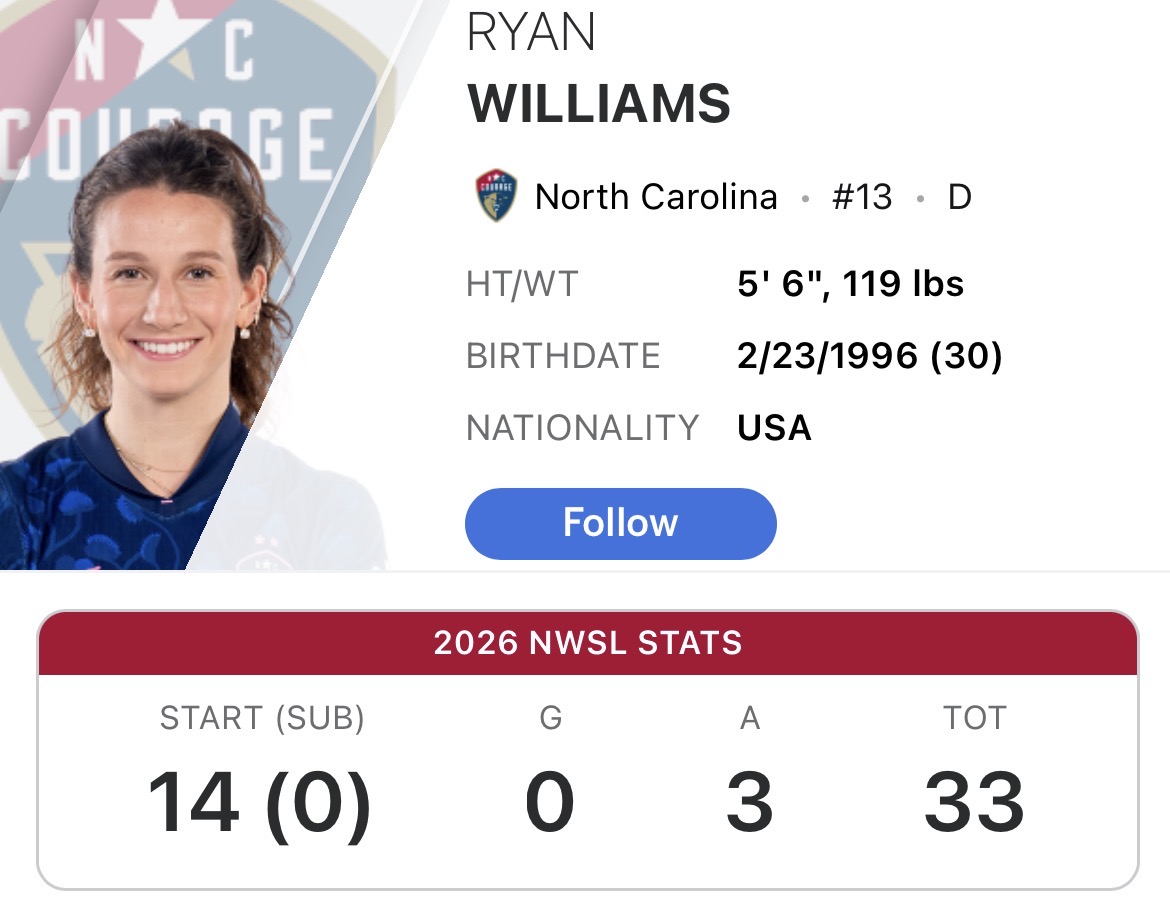Select the height and weight value
This screenshot has height=903, width=1170.
point(851,284)
